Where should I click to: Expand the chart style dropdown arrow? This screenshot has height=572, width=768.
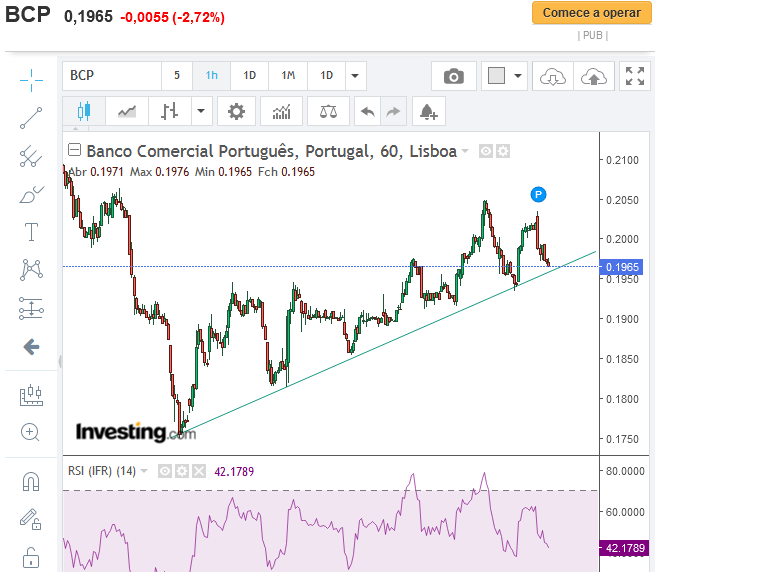tap(202, 111)
